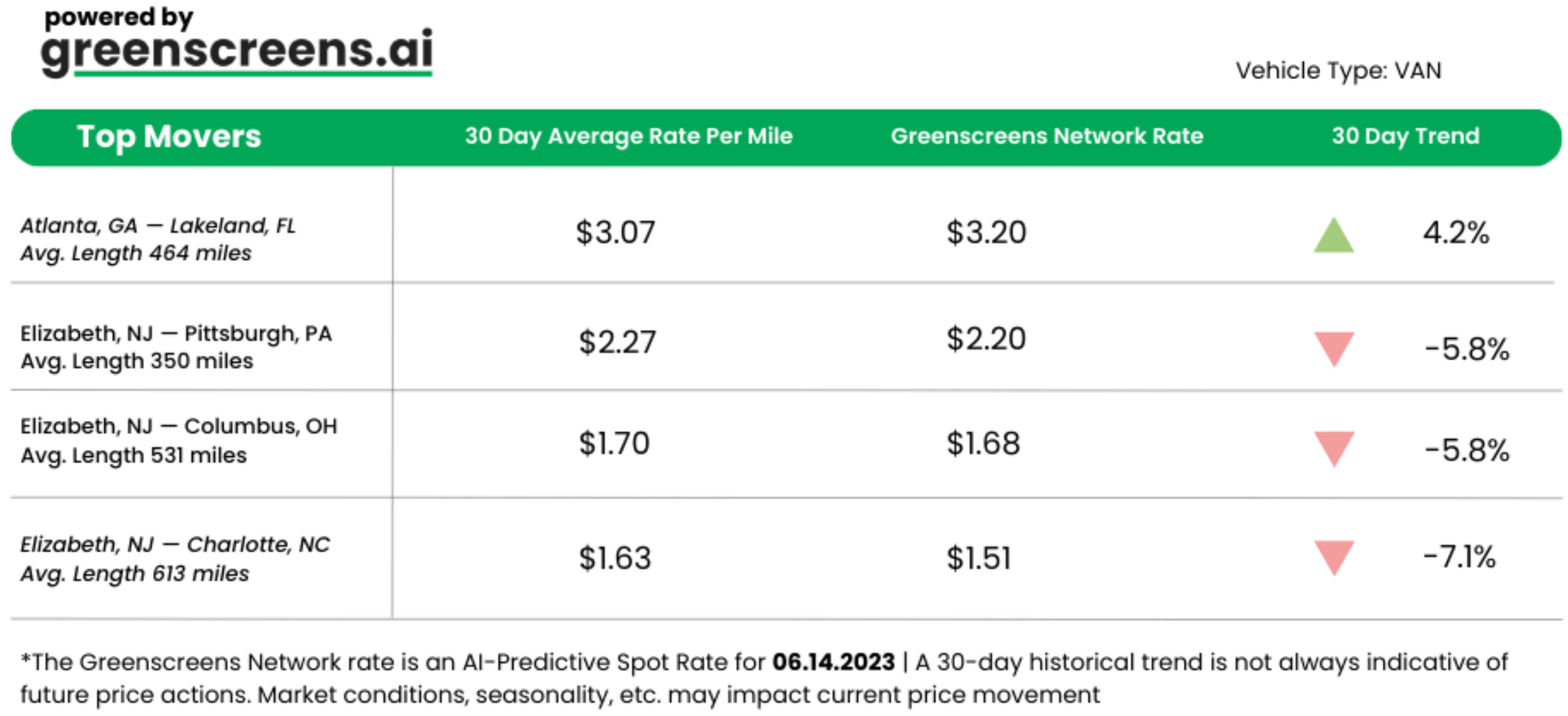Select the Elizabeth, NJ — Charlotte, NC lane
Viewport: 1568px width, 716px height.
[175, 545]
